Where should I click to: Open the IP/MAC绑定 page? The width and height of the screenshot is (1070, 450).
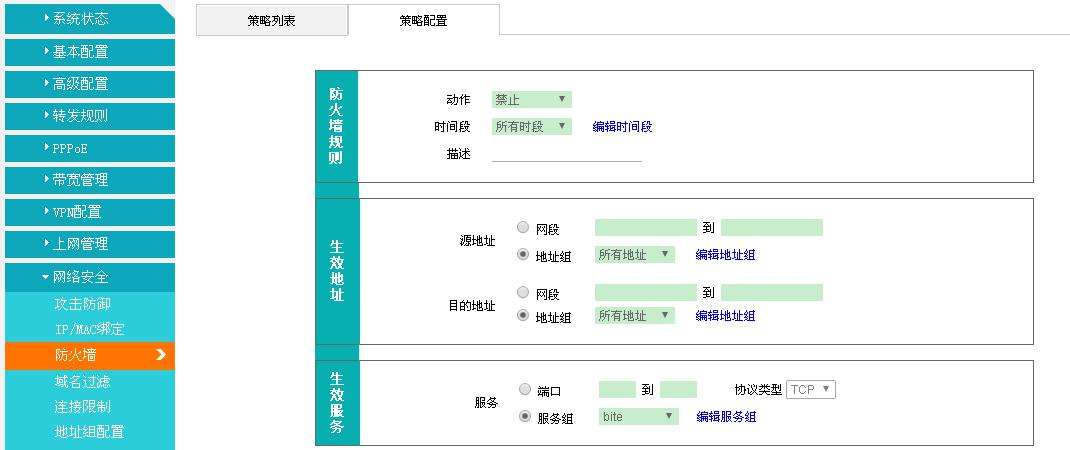pyautogui.click(x=89, y=329)
